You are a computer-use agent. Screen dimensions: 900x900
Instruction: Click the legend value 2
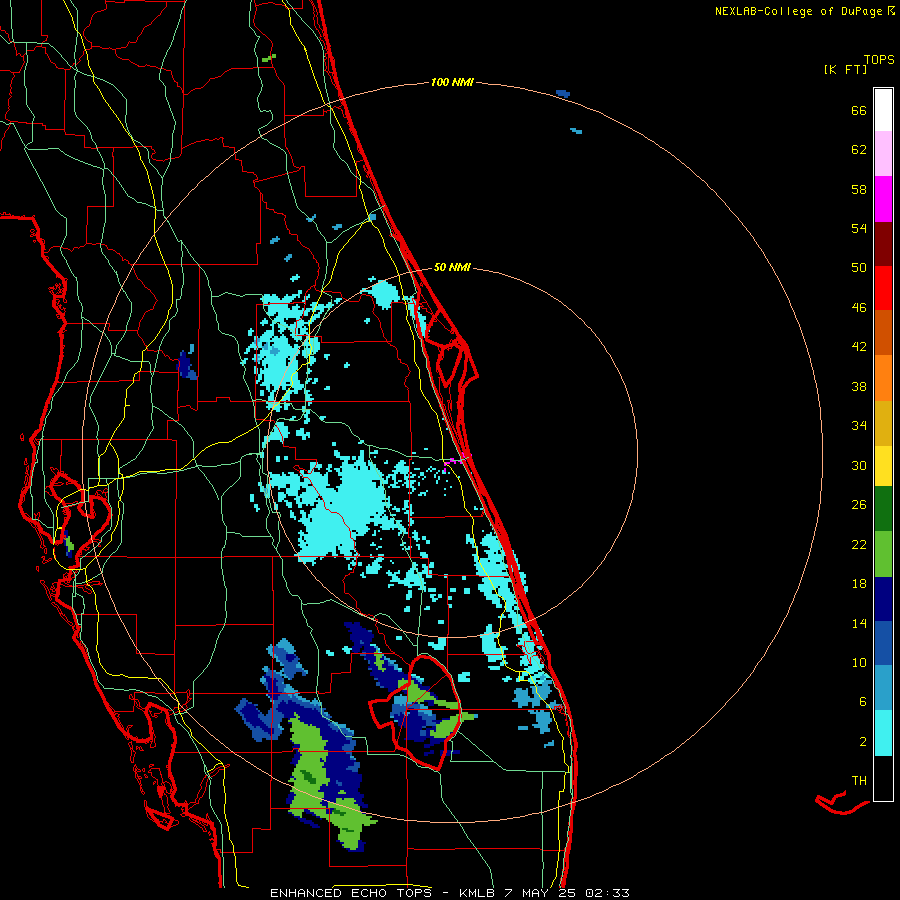(x=863, y=742)
